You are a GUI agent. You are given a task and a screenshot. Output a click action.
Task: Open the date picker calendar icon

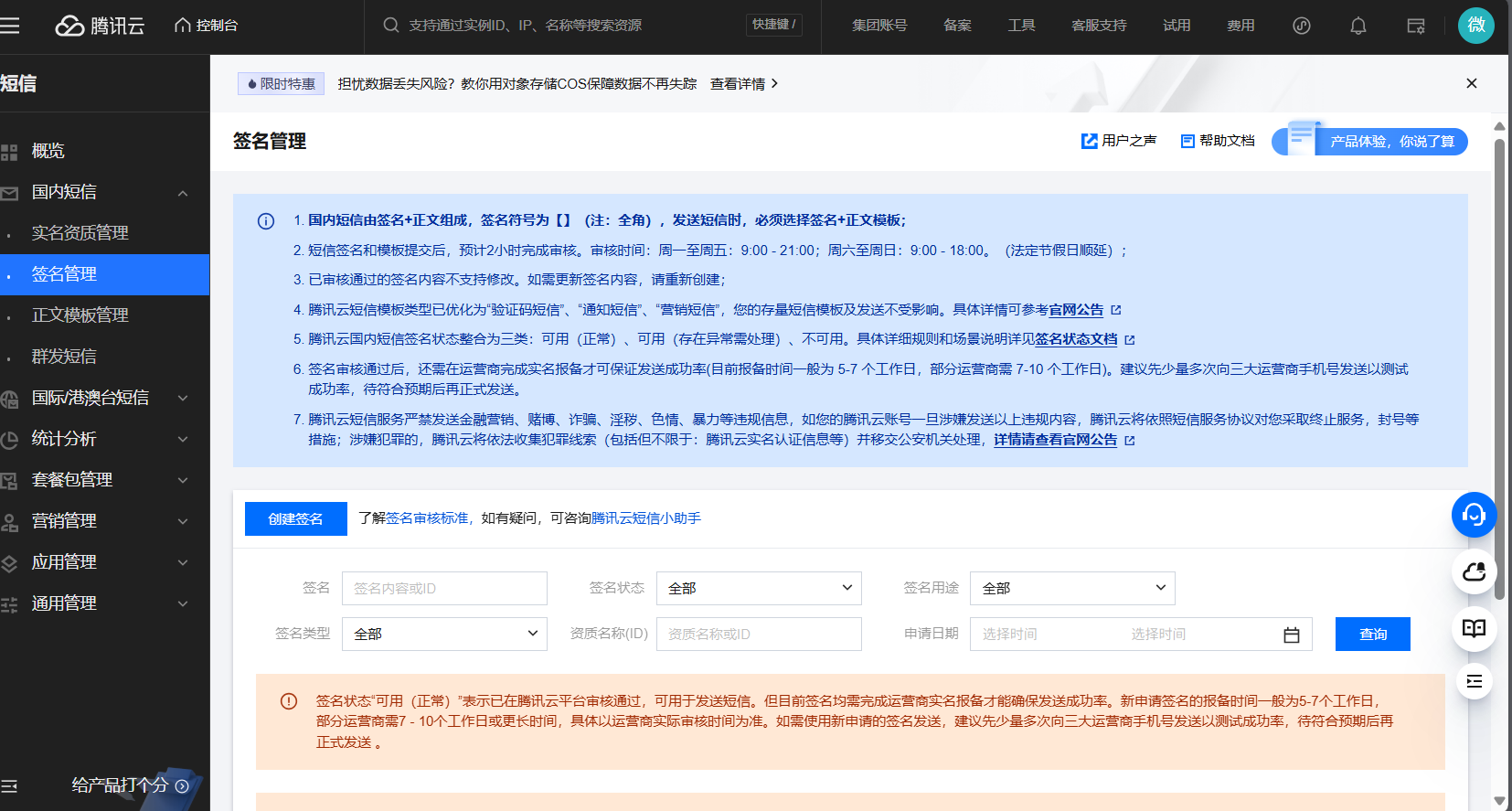click(x=1292, y=635)
